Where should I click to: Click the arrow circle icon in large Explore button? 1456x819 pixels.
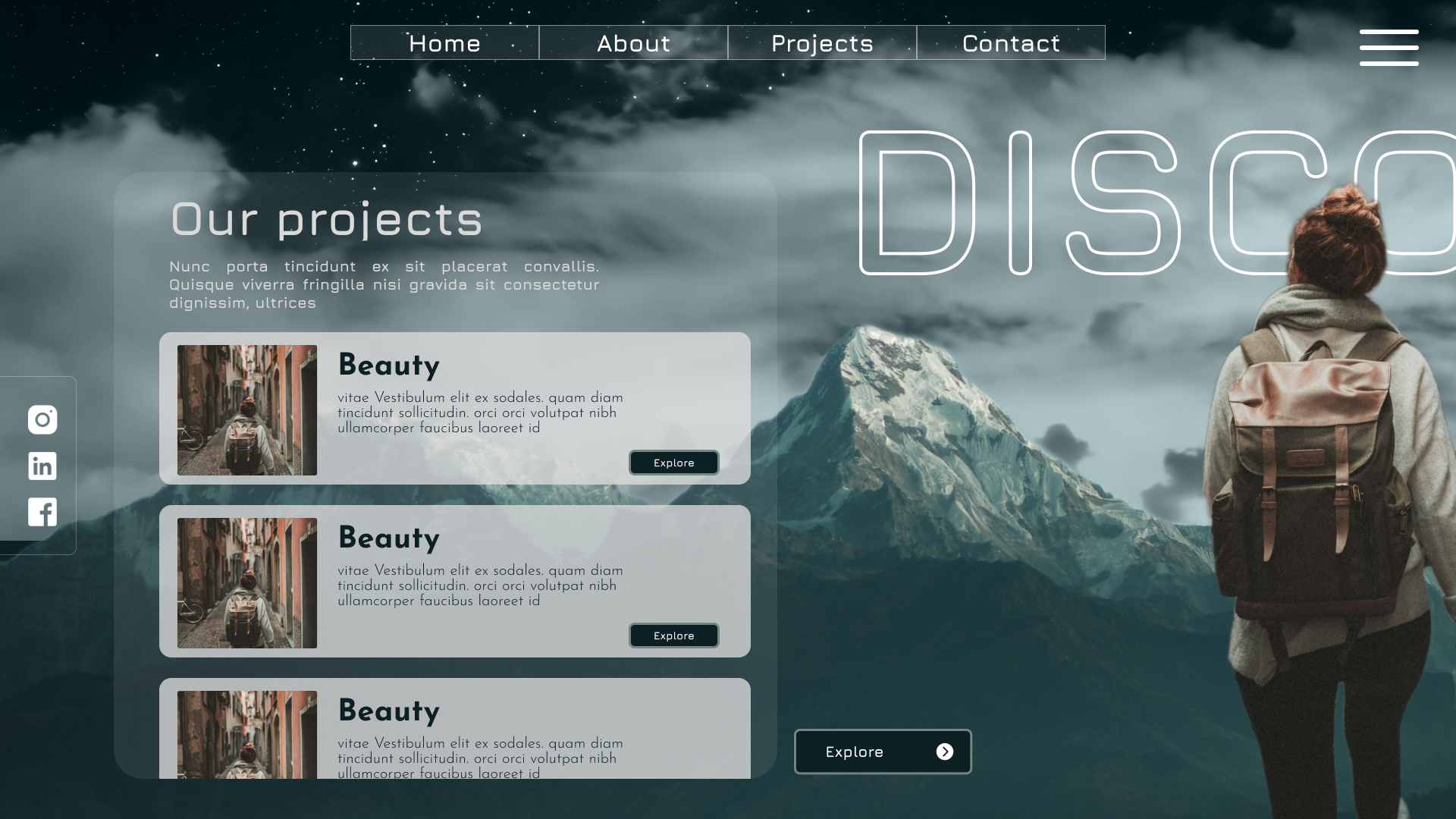click(x=944, y=752)
